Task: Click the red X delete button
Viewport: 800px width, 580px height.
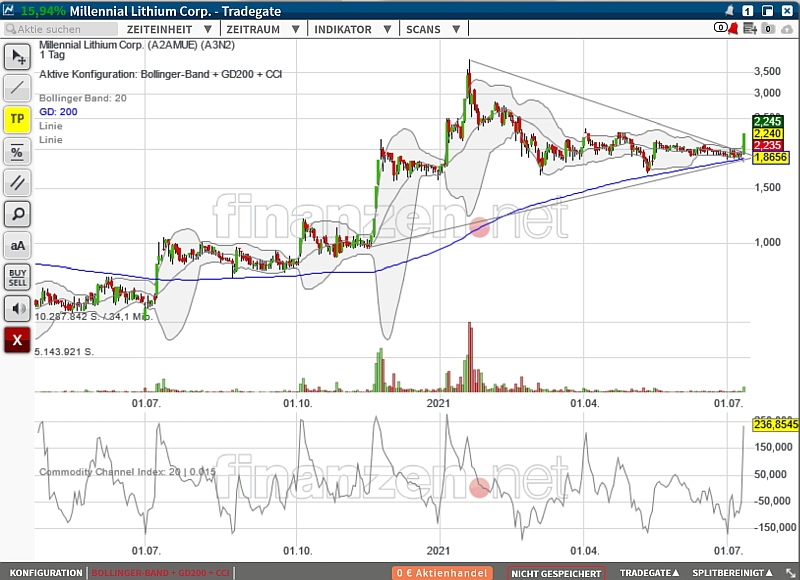Action: (x=18, y=340)
